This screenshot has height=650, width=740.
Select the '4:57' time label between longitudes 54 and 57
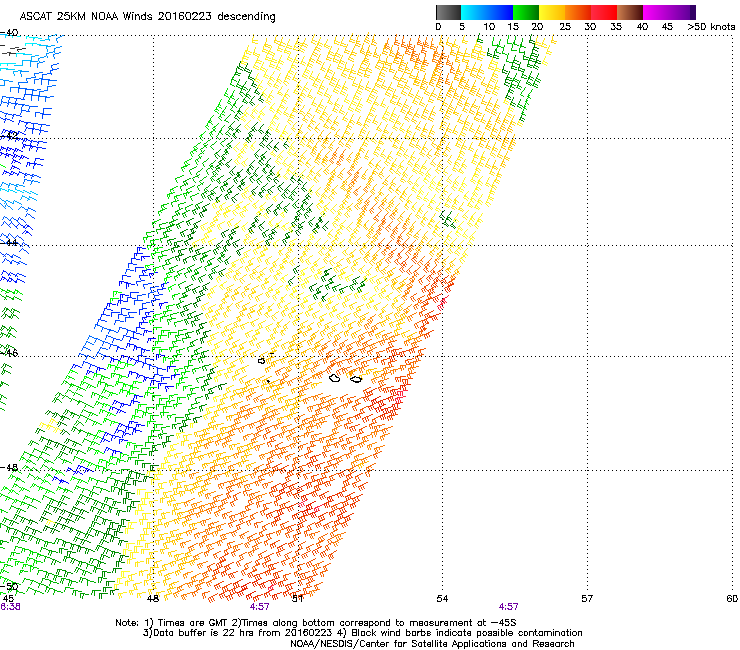pyautogui.click(x=508, y=607)
